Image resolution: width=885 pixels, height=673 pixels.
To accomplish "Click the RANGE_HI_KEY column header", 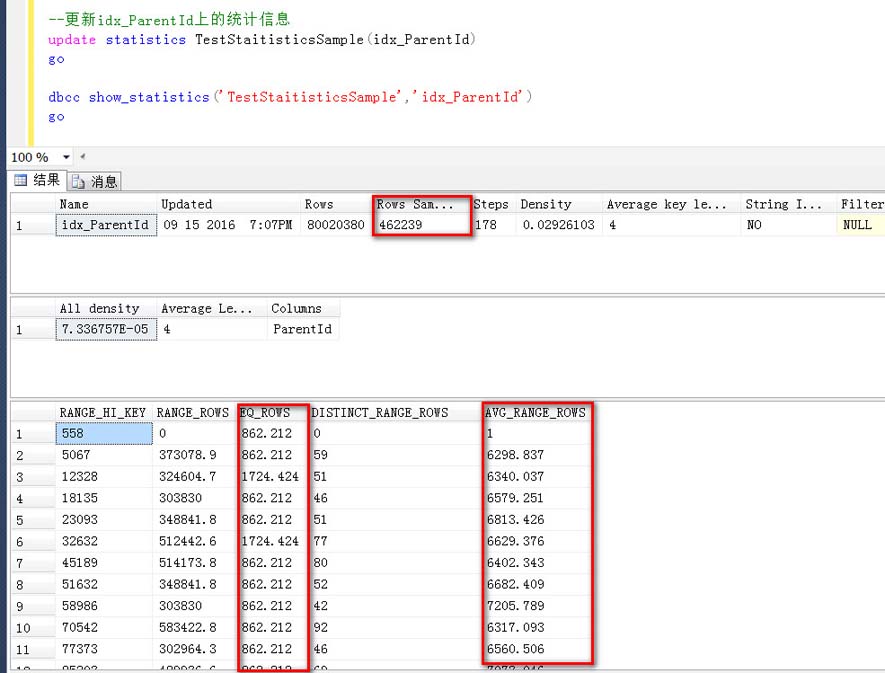I will point(103,412).
